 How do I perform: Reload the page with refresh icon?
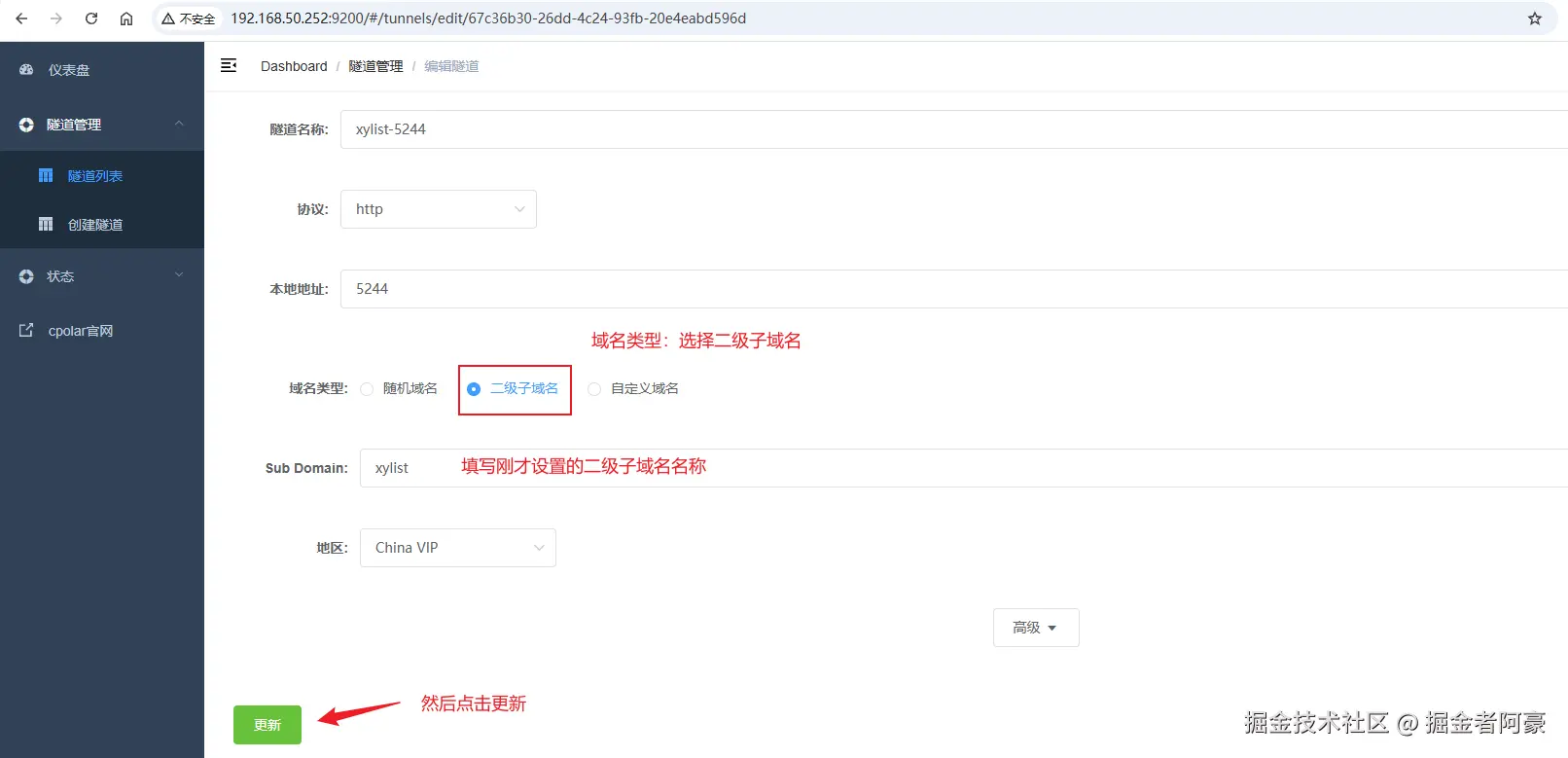pyautogui.click(x=91, y=18)
